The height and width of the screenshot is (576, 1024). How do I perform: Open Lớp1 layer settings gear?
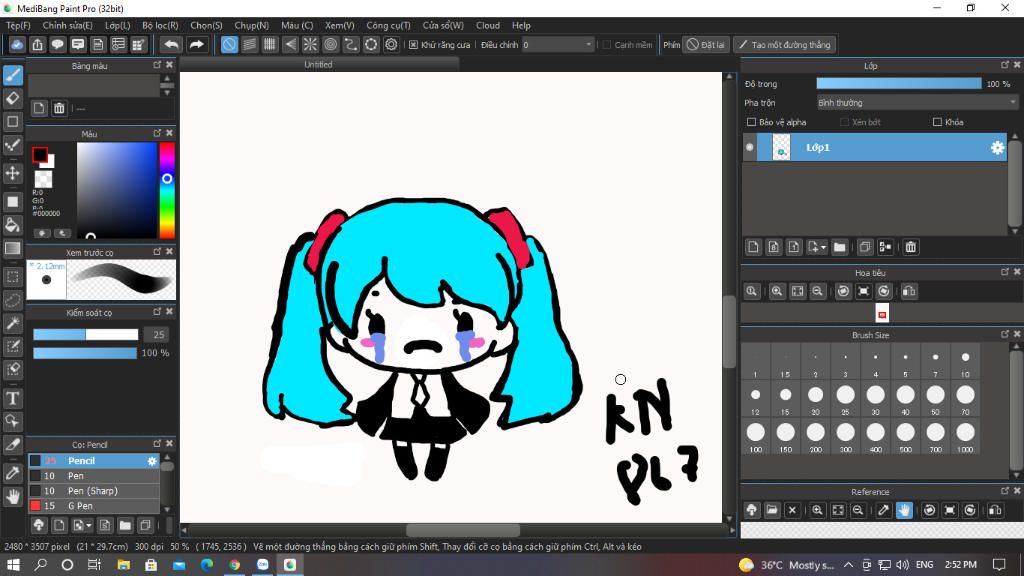(x=997, y=148)
